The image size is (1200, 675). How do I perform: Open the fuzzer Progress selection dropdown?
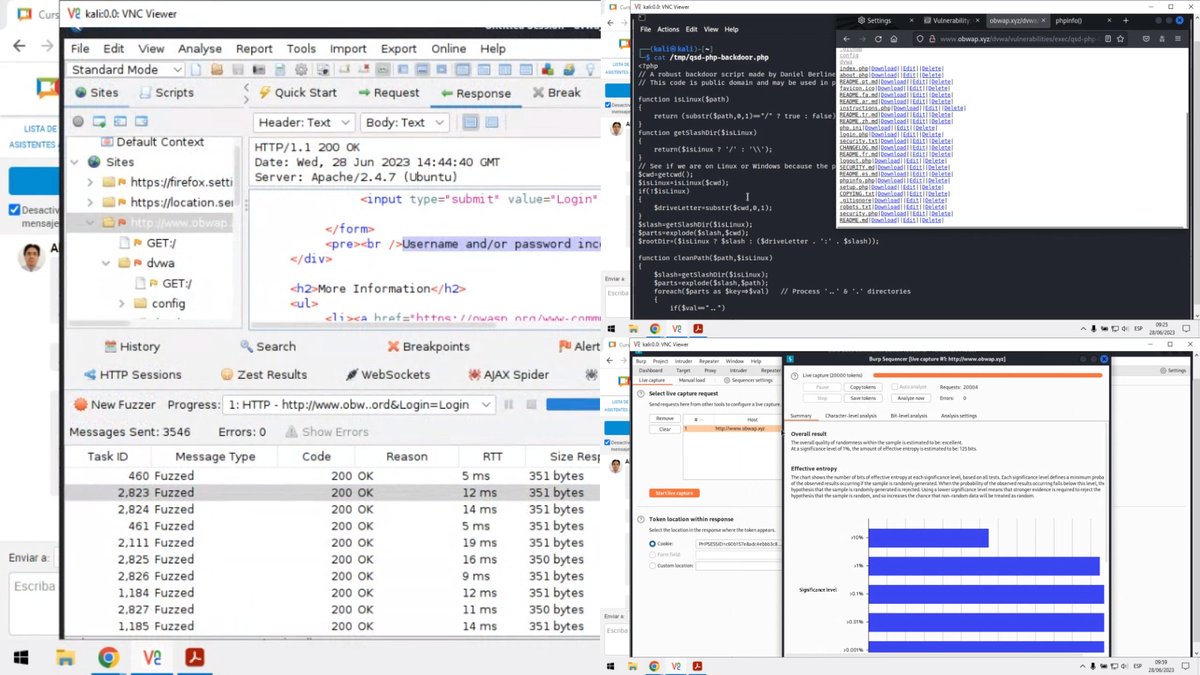360,404
